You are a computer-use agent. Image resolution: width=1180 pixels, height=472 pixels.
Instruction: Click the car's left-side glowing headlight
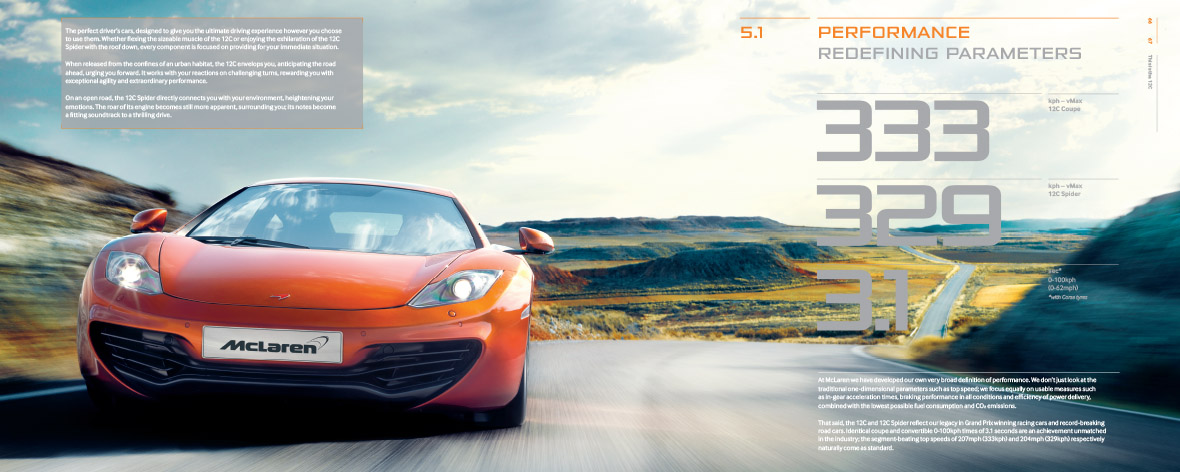click(131, 270)
